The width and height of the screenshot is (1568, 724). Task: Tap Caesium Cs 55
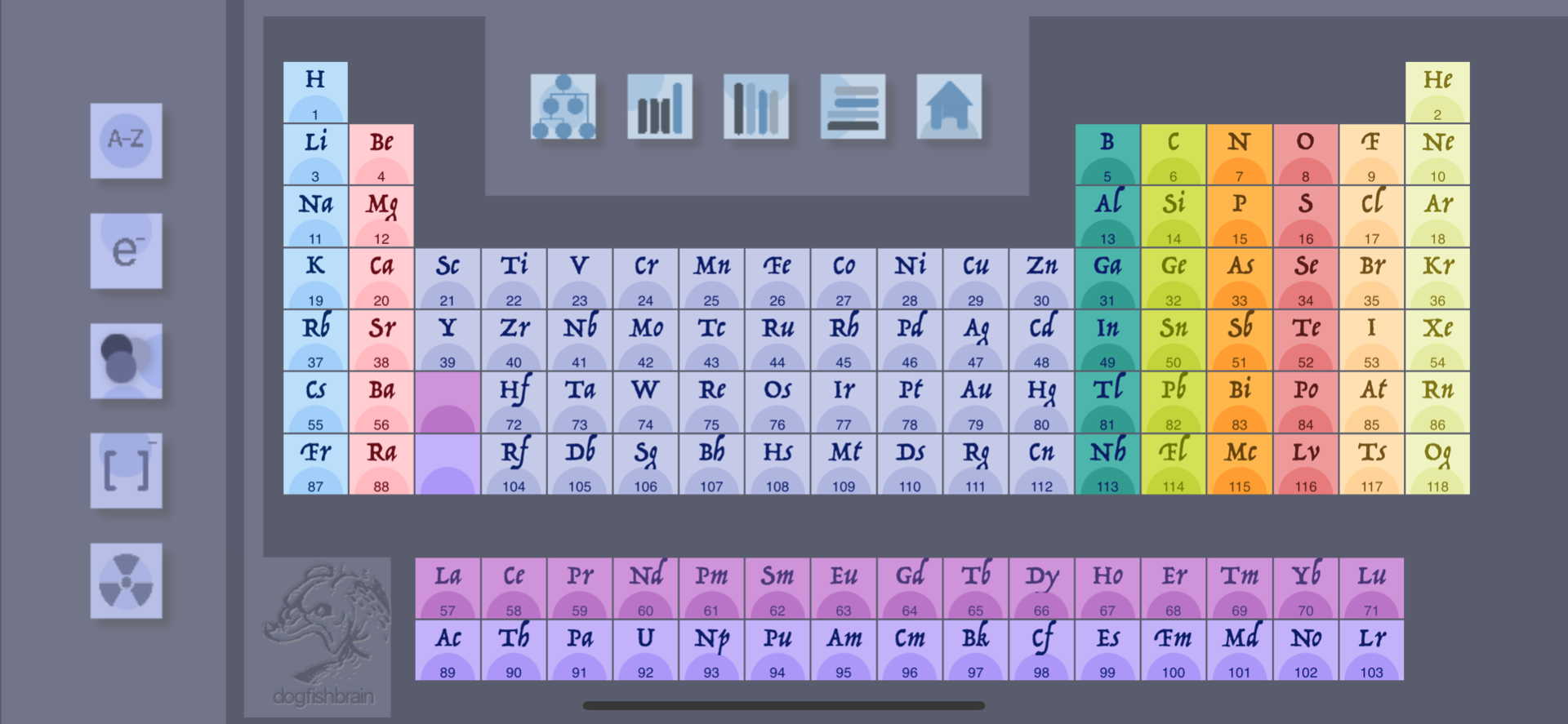tap(315, 402)
